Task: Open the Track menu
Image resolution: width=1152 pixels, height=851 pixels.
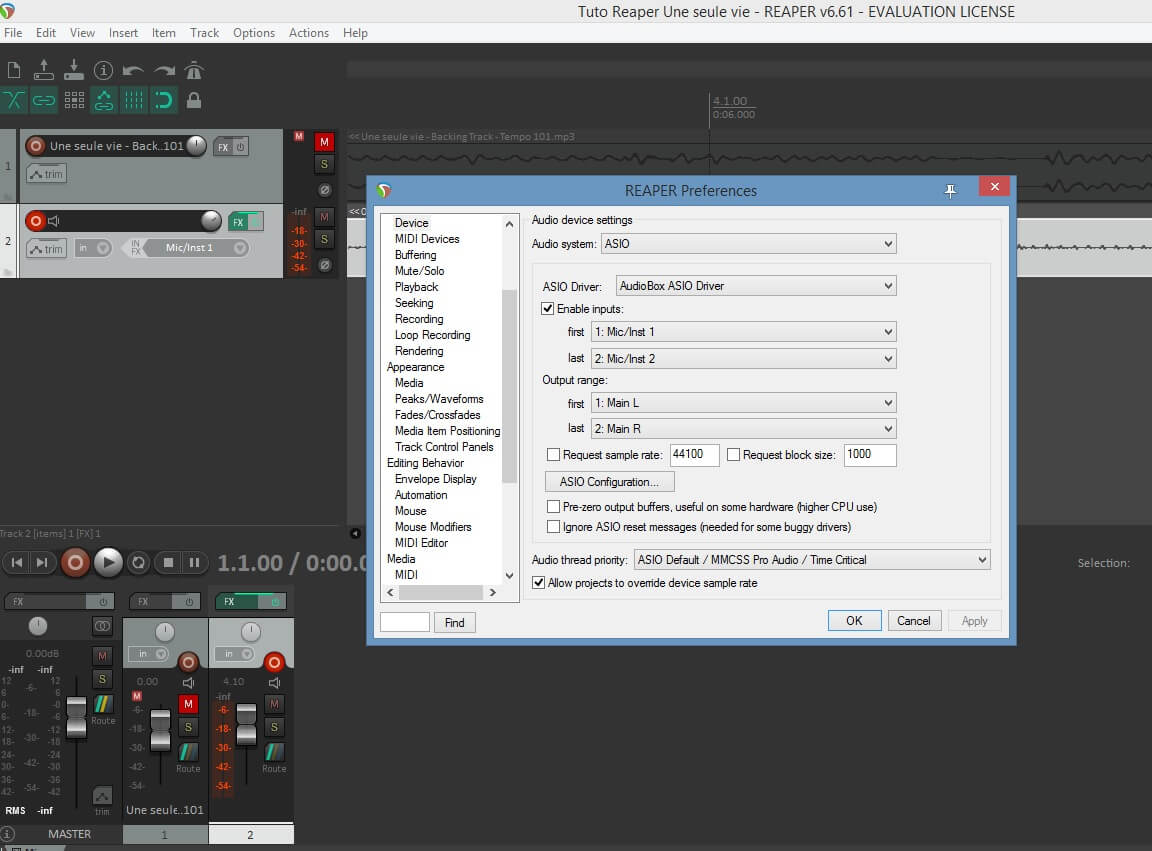Action: (x=204, y=33)
